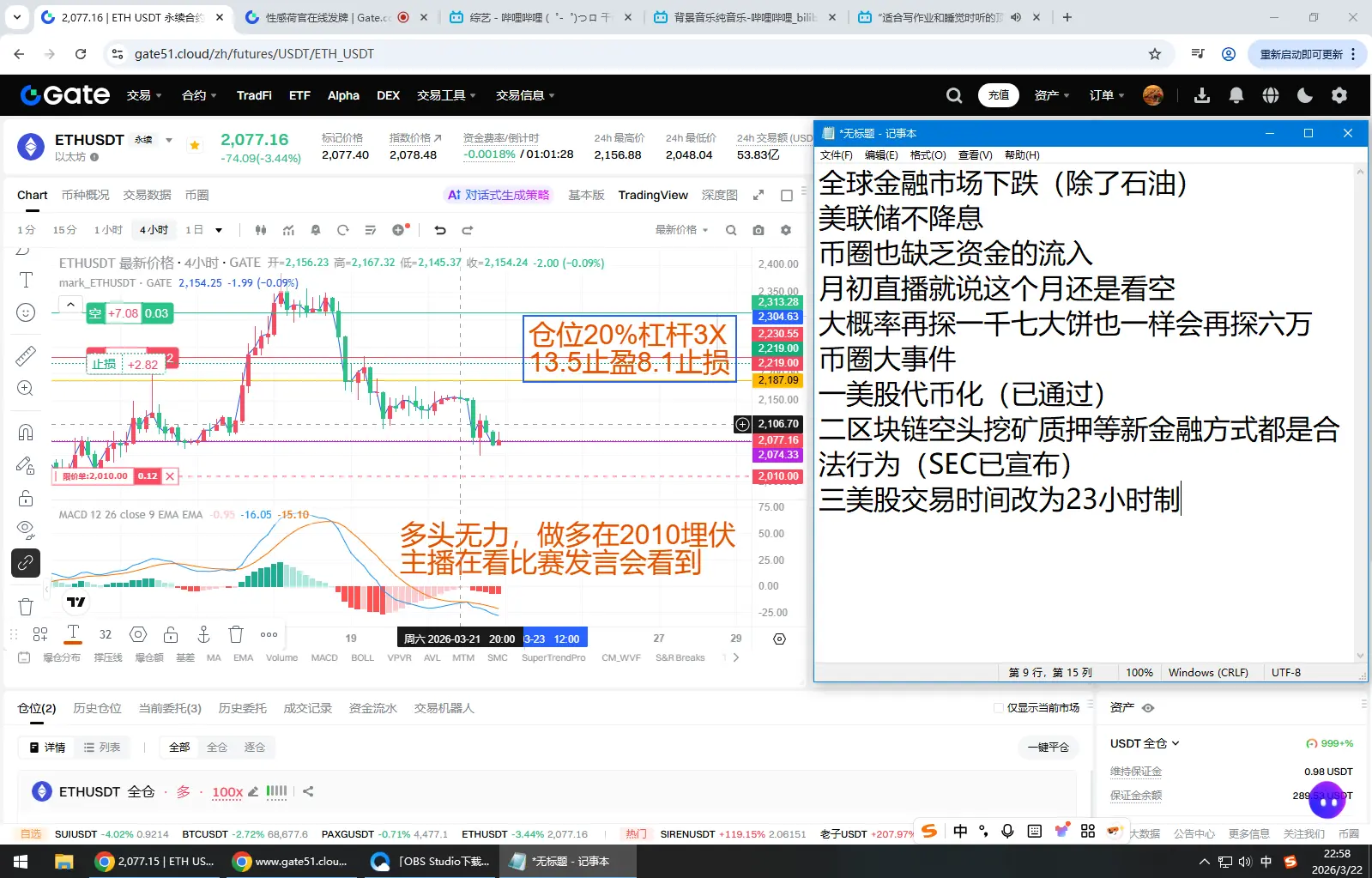The image size is (1372, 878).
Task: Open Gate settings gear in header
Action: pos(1339,95)
